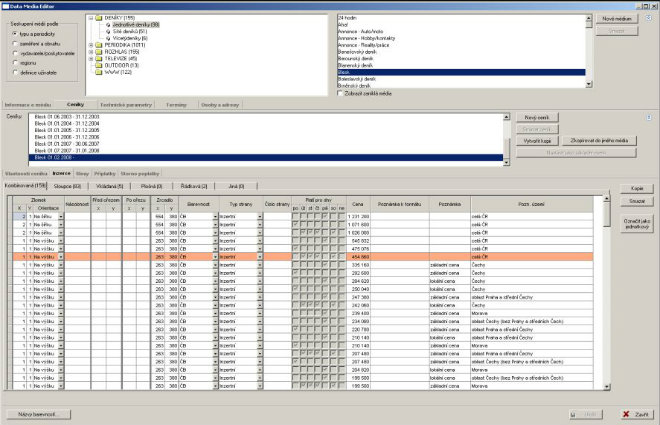Collapse the DENÍKY tree node
Image resolution: width=660 pixels, height=425 pixels.
(x=90, y=18)
